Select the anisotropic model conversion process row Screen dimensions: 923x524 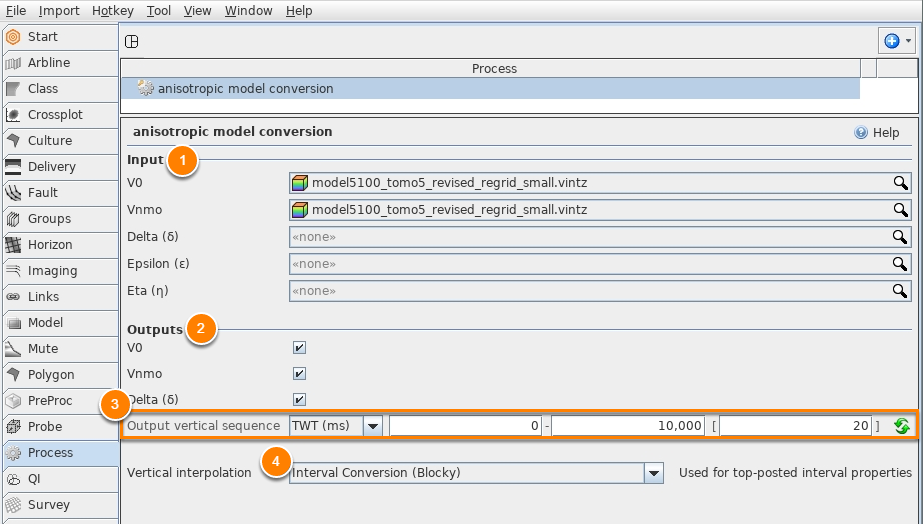490,88
